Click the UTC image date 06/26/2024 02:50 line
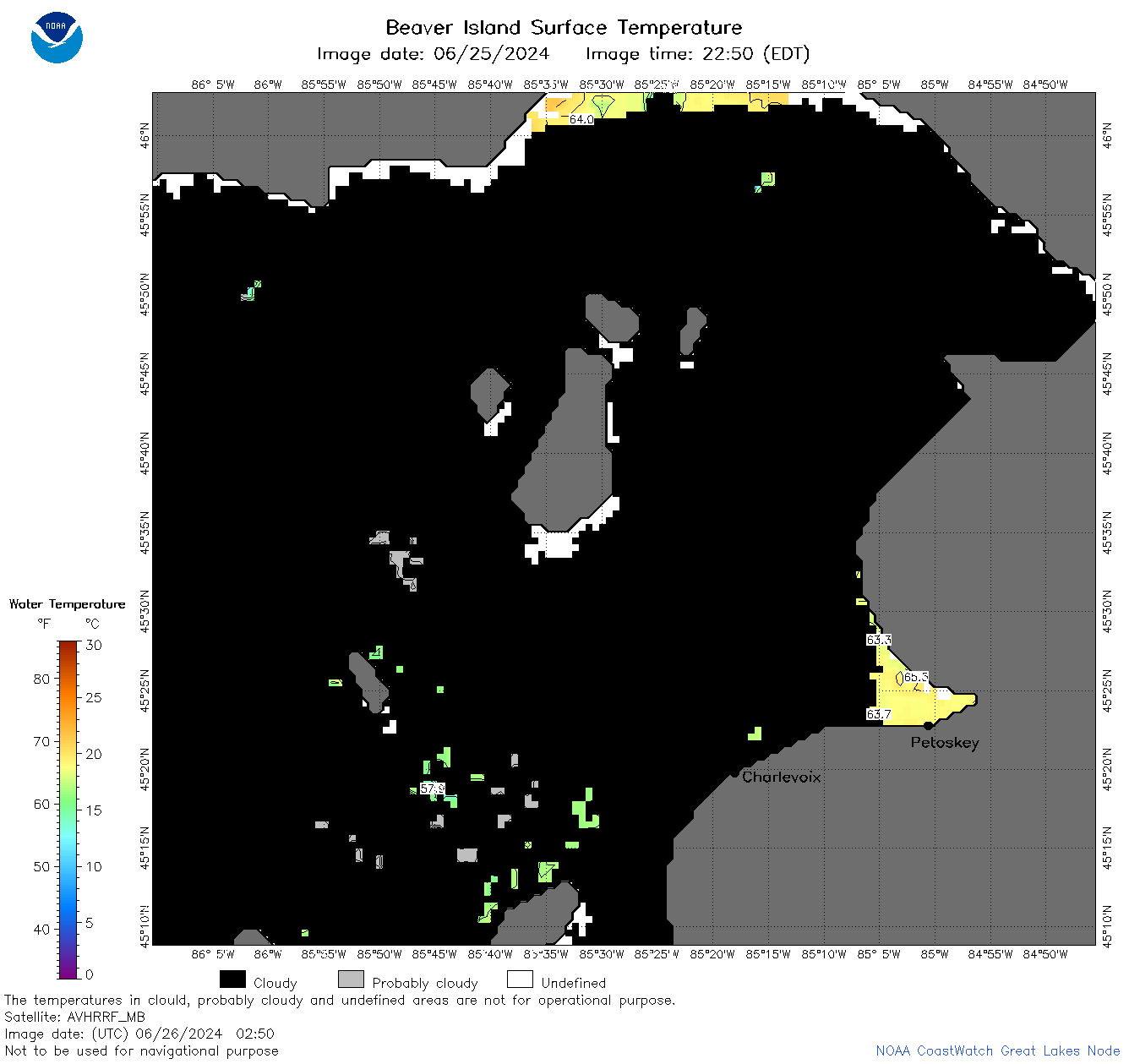This screenshot has height=1064, width=1129. pos(139,1034)
